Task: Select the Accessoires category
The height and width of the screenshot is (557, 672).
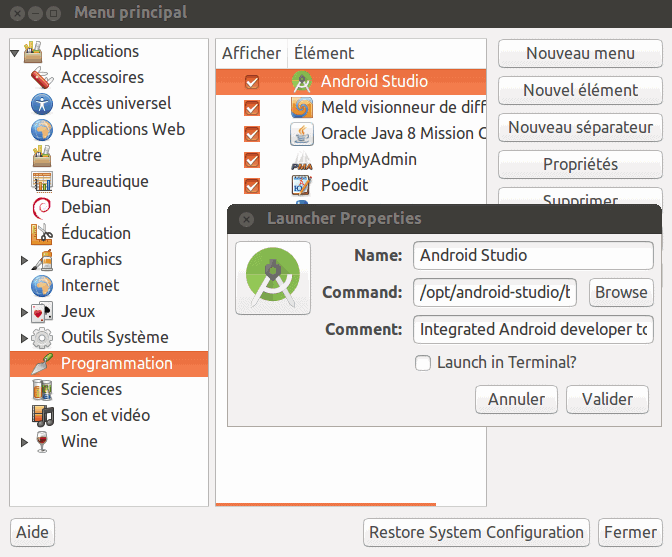Action: point(102,78)
